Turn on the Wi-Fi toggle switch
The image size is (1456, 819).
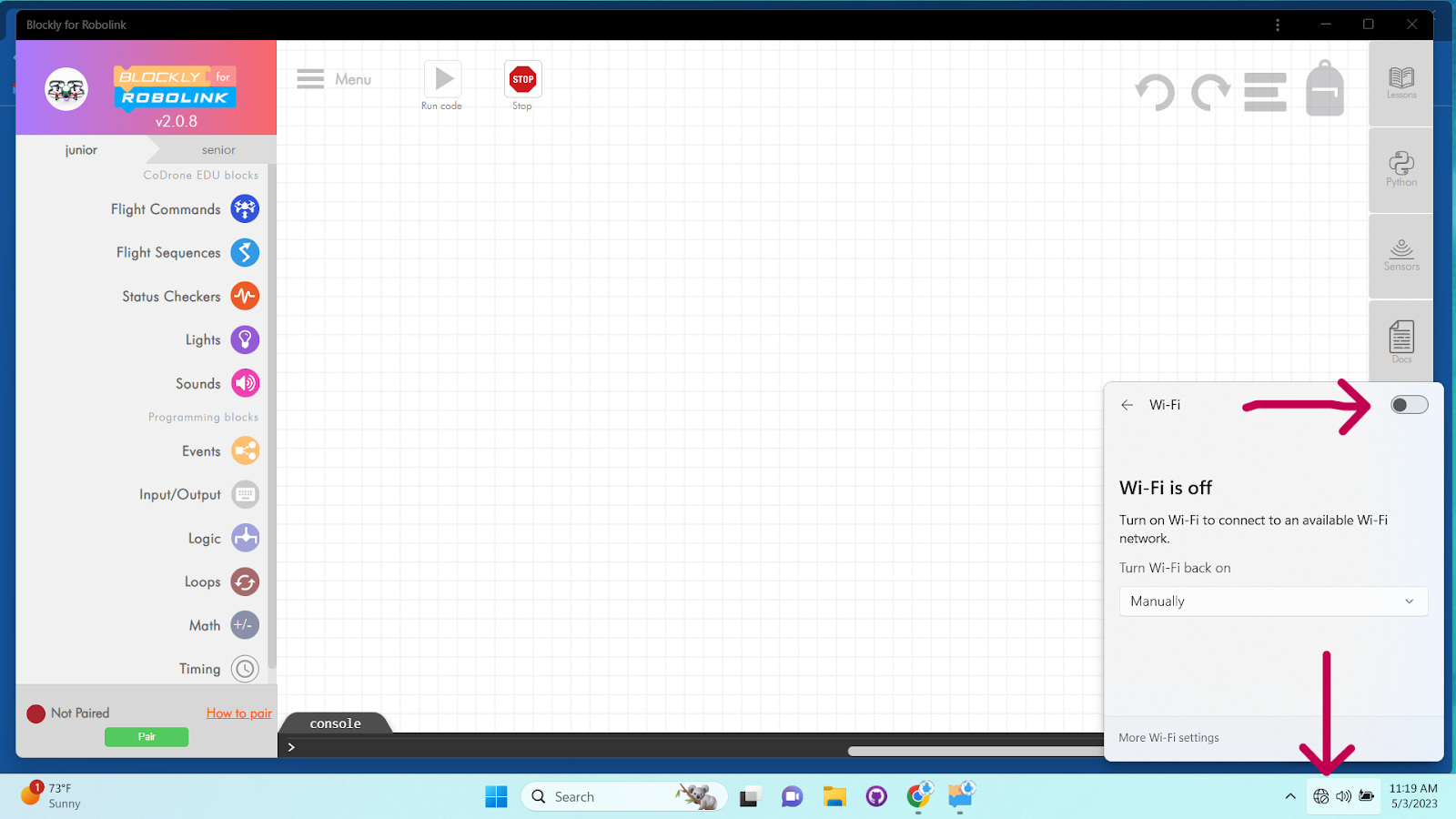coord(1410,405)
